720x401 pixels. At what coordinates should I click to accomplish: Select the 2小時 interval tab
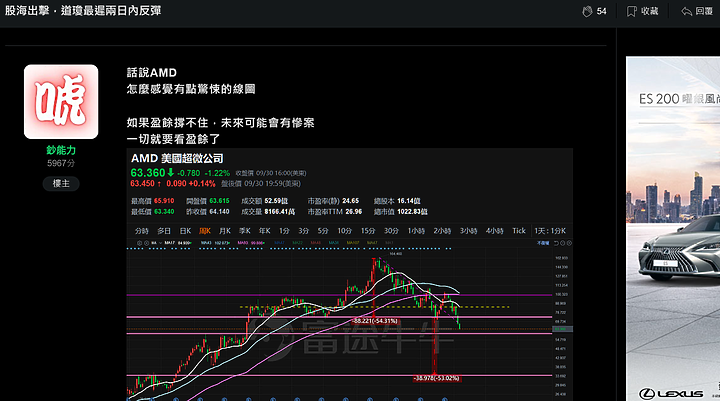coord(442,231)
